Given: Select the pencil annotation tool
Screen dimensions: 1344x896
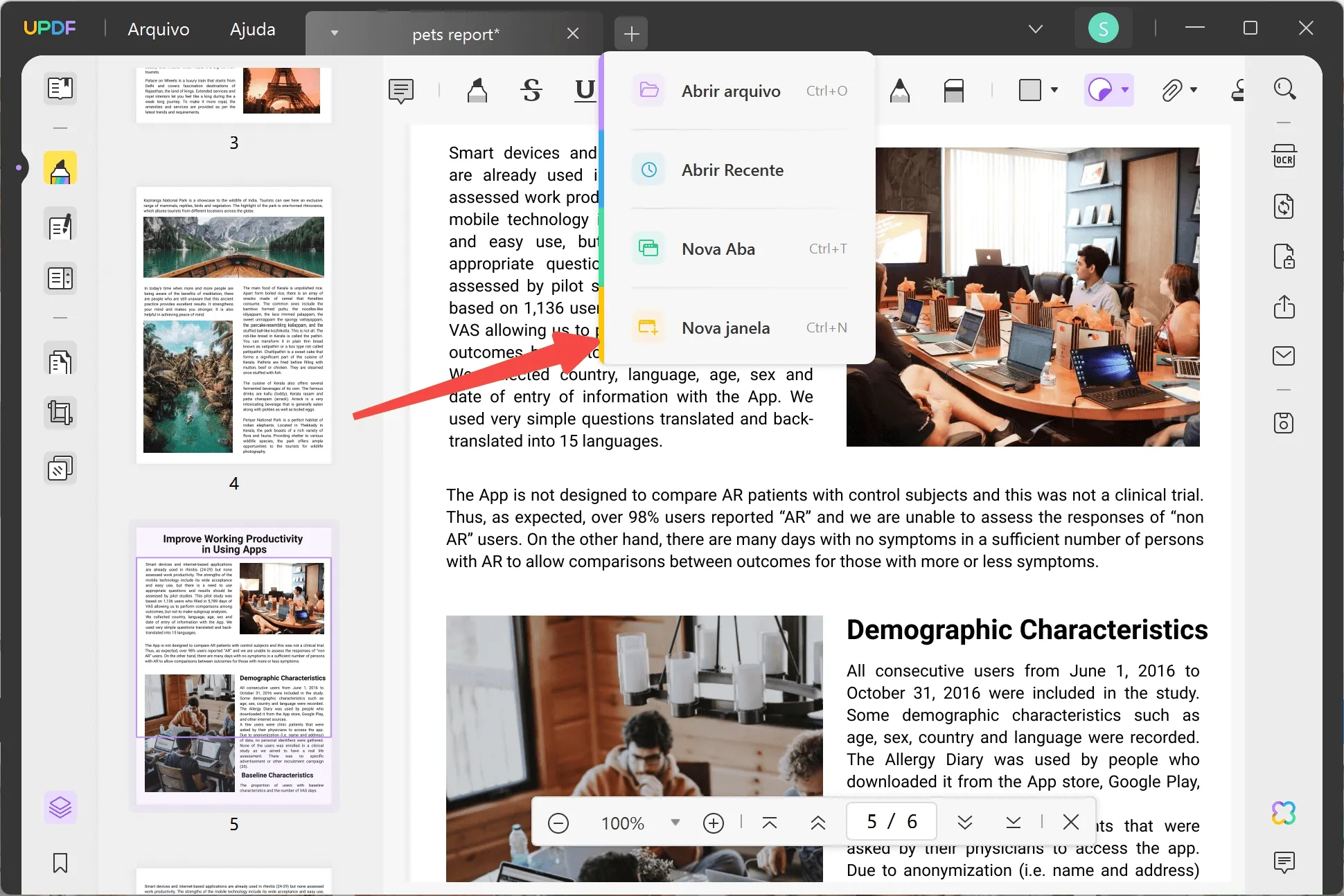Looking at the screenshot, I should [x=900, y=90].
